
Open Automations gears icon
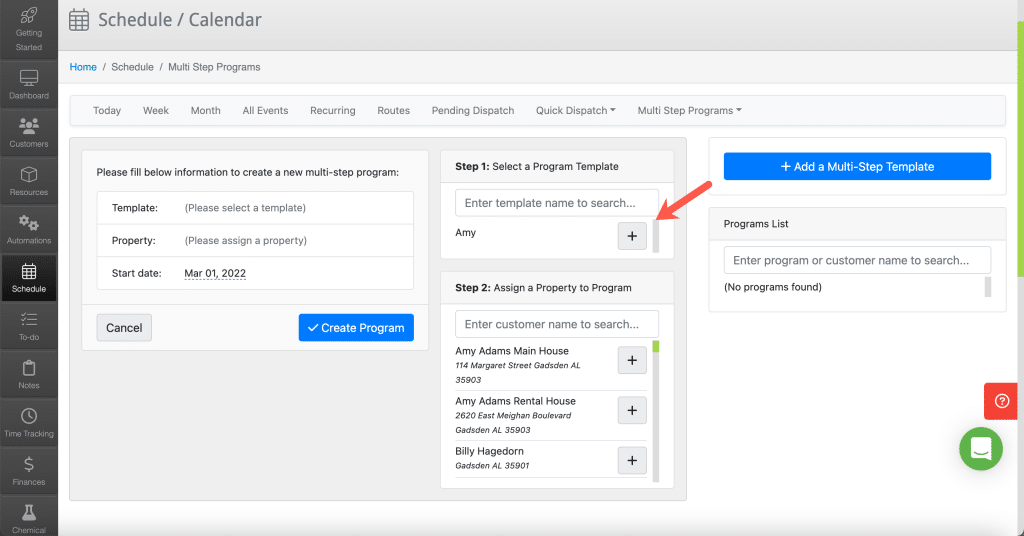tap(29, 223)
